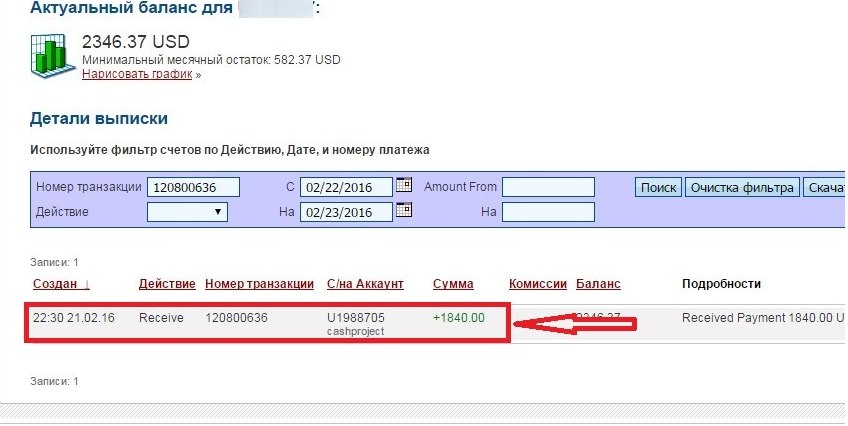
Task: Sort table by Сумма column header
Action: point(453,284)
